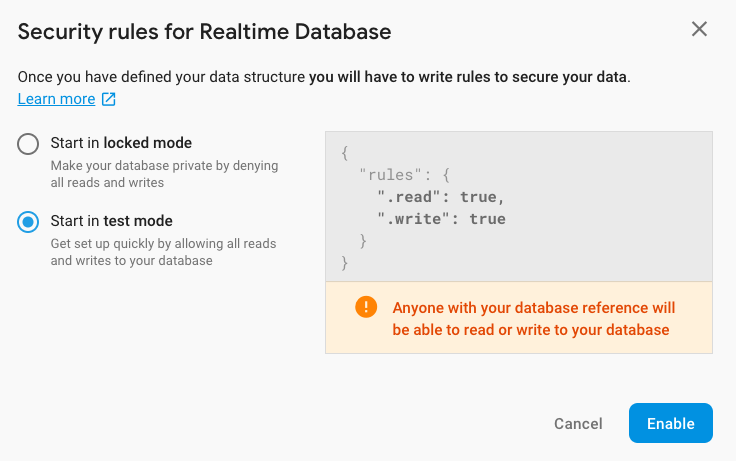The width and height of the screenshot is (736, 461).
Task: Select the locked mode radio button
Action: (28, 144)
